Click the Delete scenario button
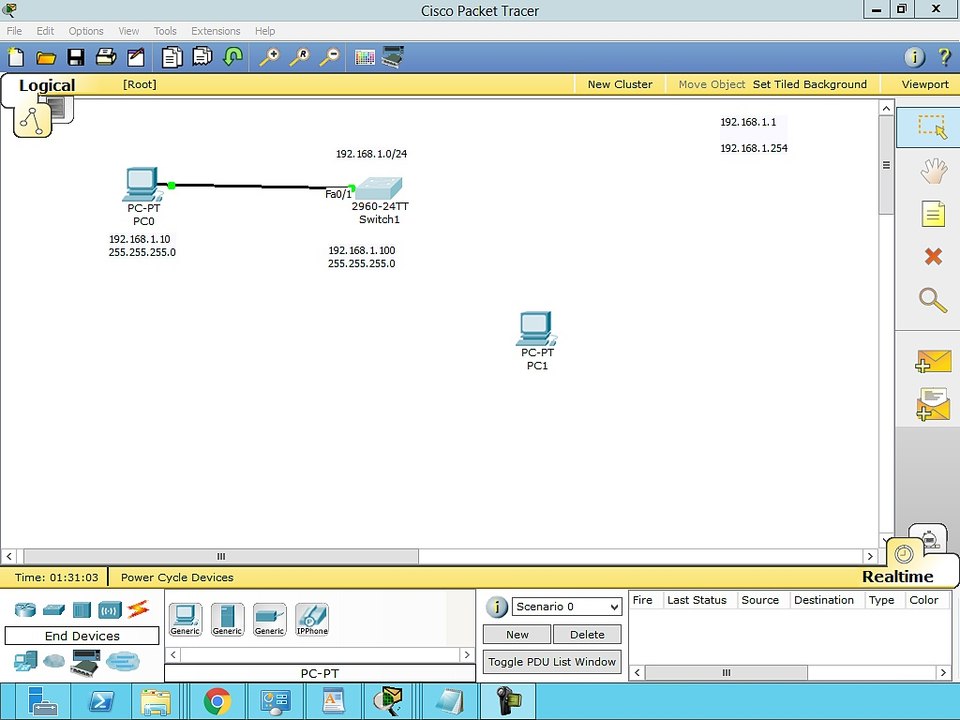The width and height of the screenshot is (960, 720). coord(587,634)
